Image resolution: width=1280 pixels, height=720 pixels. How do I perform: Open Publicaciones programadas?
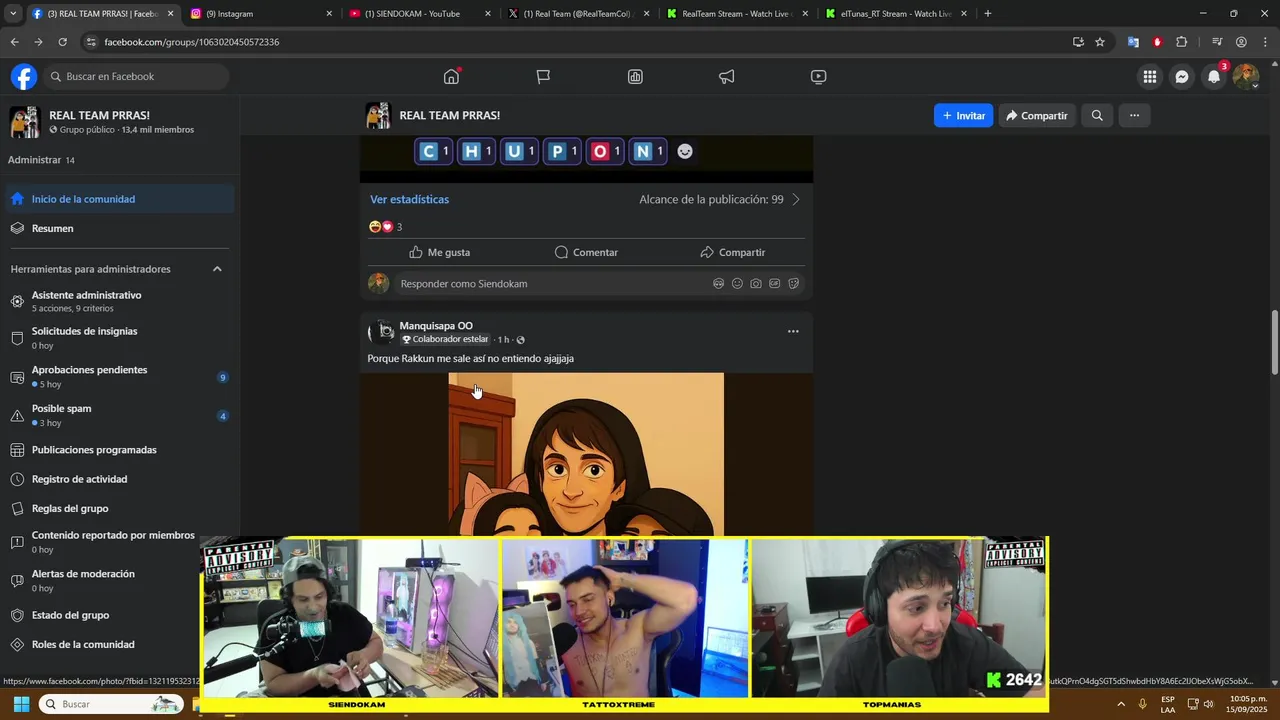pyautogui.click(x=119, y=450)
